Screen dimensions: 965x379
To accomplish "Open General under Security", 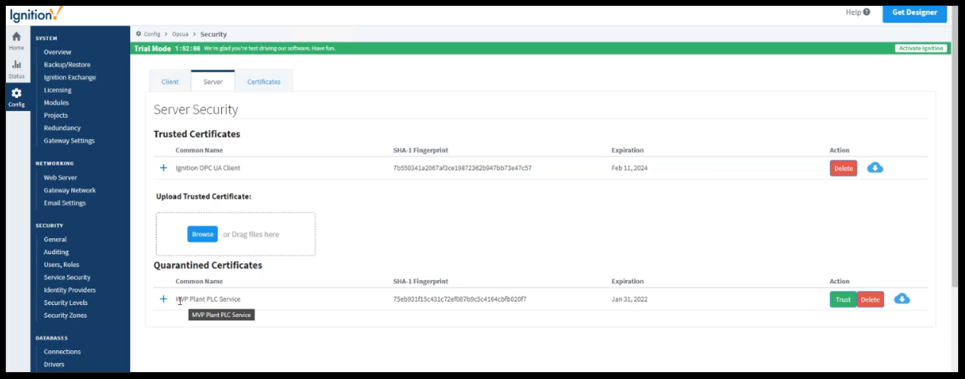I will tap(55, 239).
